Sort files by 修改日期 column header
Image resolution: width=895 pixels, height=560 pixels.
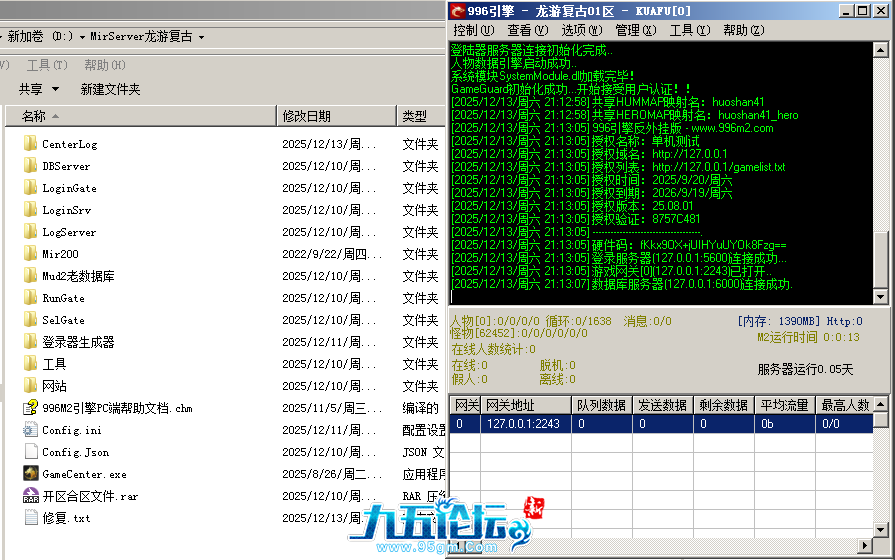(306, 116)
